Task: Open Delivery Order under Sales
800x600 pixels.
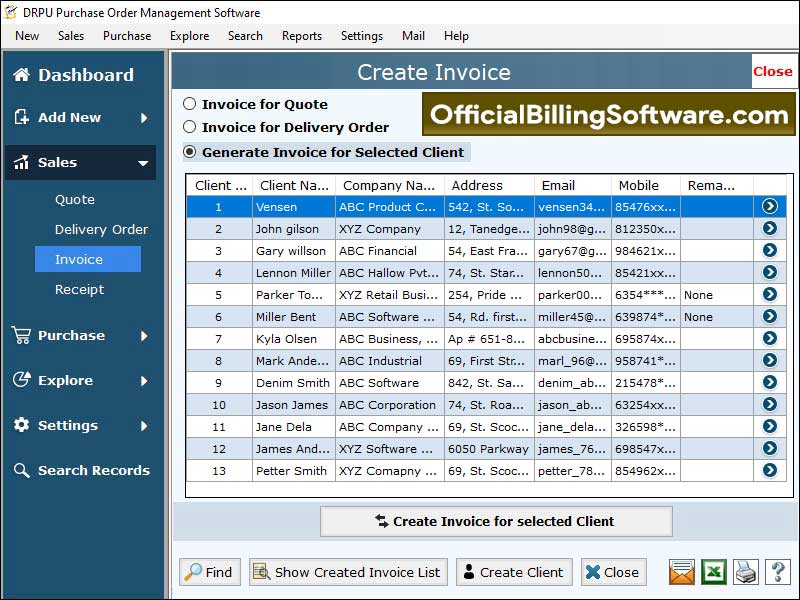Action: pyautogui.click(x=101, y=229)
